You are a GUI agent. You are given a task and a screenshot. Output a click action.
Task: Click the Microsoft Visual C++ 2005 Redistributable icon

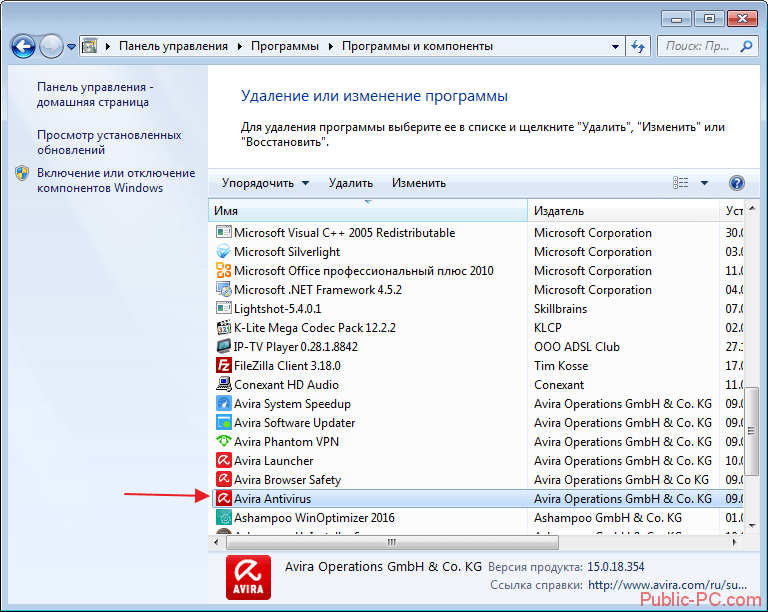[224, 232]
